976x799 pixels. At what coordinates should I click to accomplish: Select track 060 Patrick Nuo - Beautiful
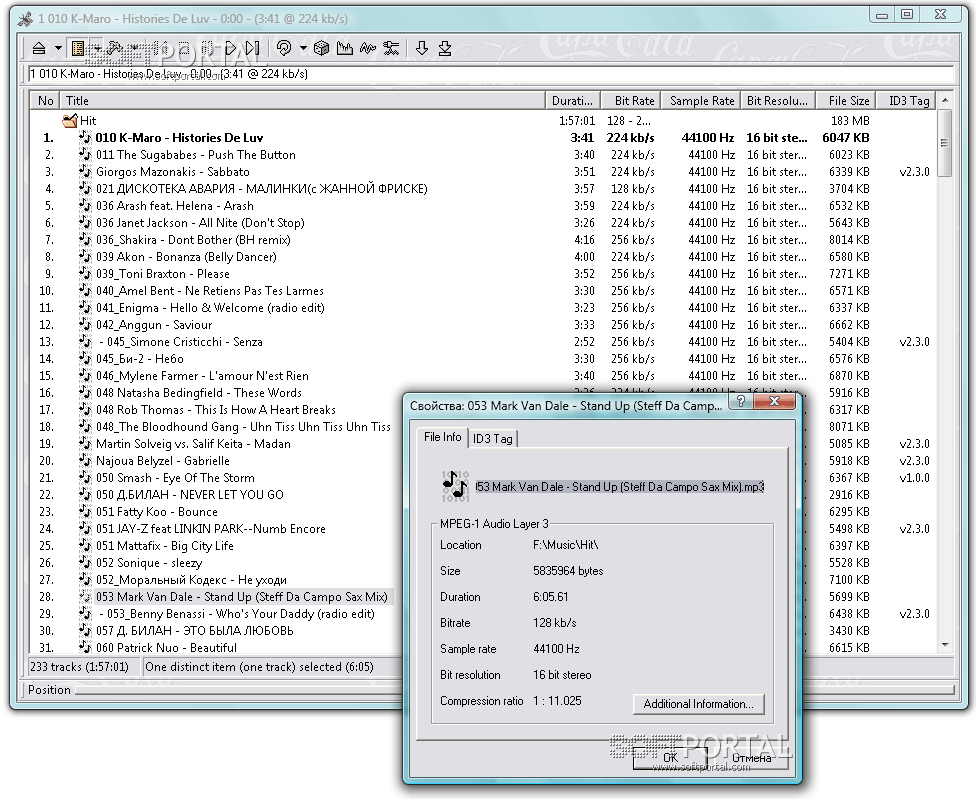(x=166, y=648)
